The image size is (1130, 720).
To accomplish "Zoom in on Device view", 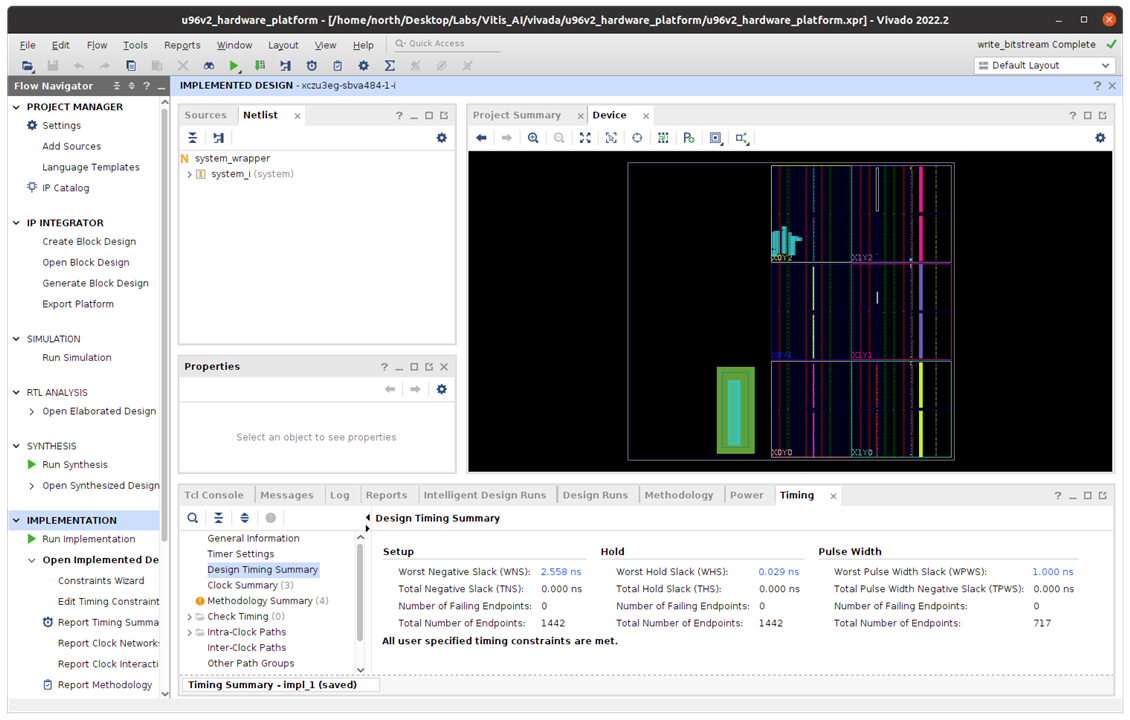I will pos(533,138).
